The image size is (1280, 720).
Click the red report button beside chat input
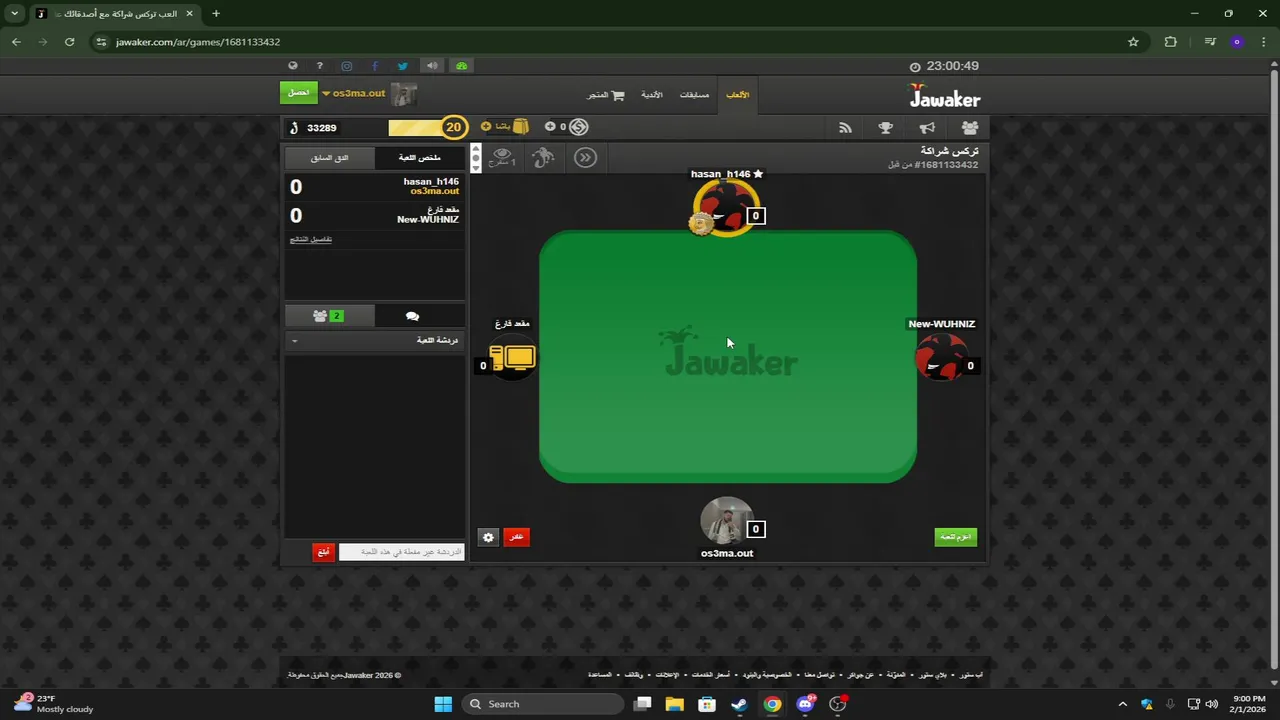[323, 552]
